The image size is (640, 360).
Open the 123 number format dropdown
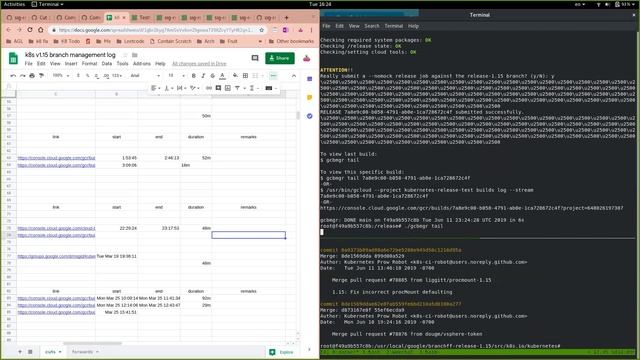pos(117,76)
